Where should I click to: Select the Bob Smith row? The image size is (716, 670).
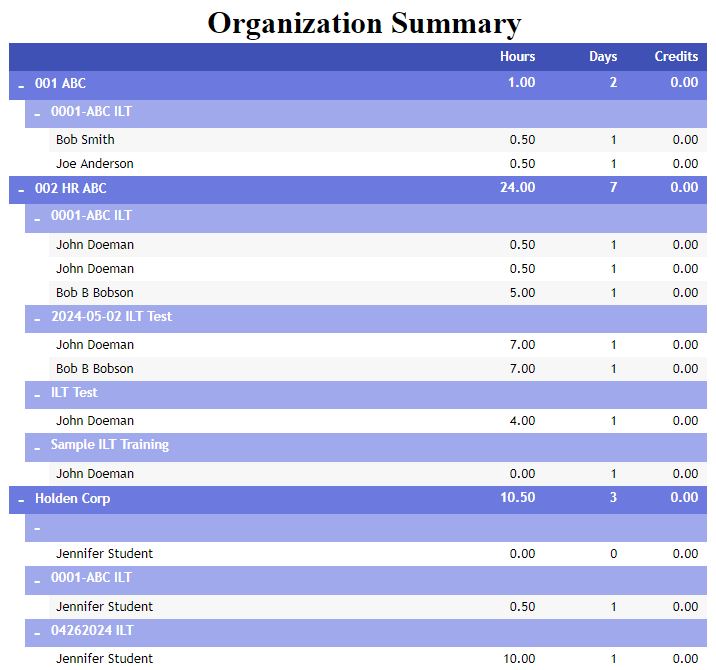click(85, 140)
